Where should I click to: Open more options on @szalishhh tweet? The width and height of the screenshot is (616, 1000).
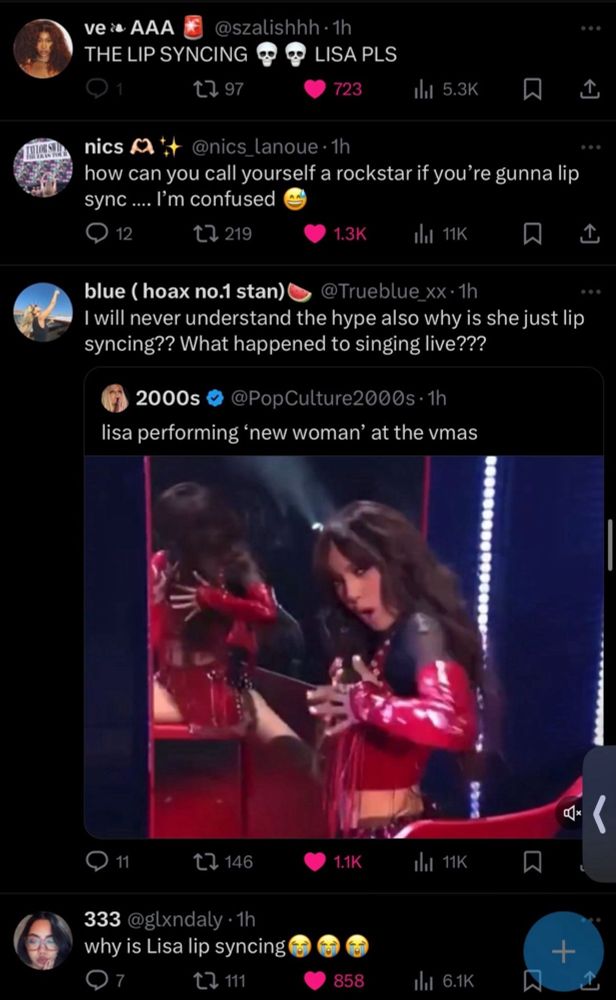[x=590, y=28]
